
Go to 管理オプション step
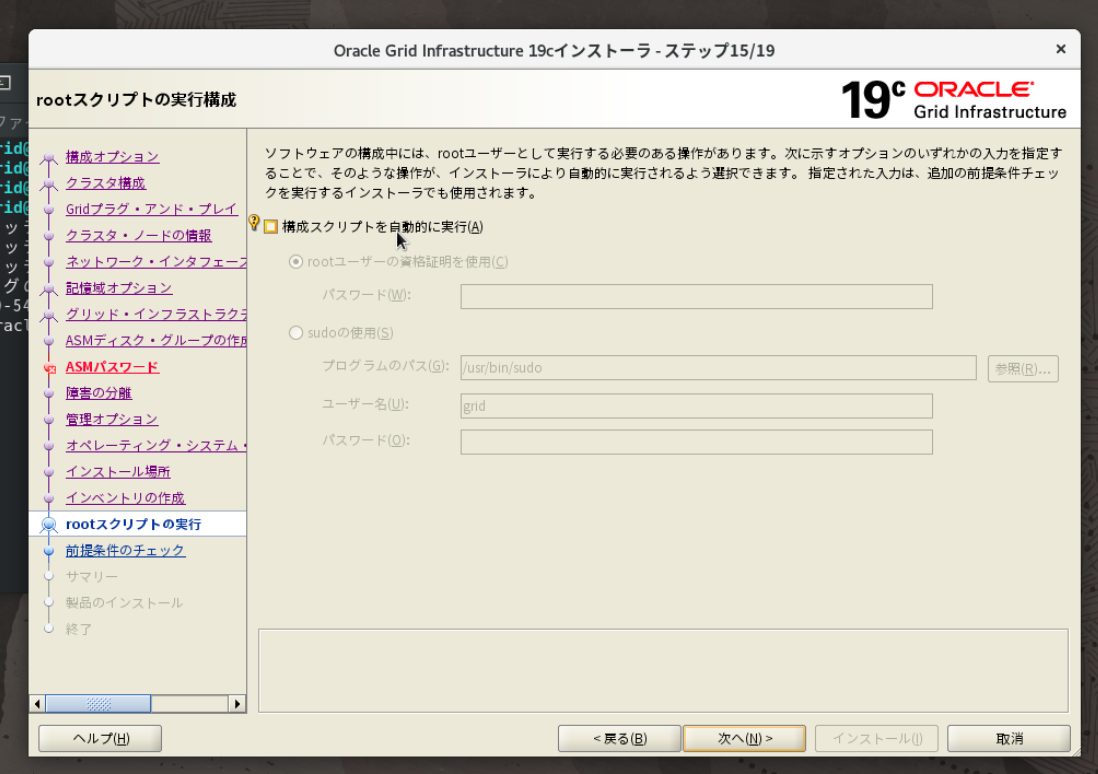coord(112,420)
